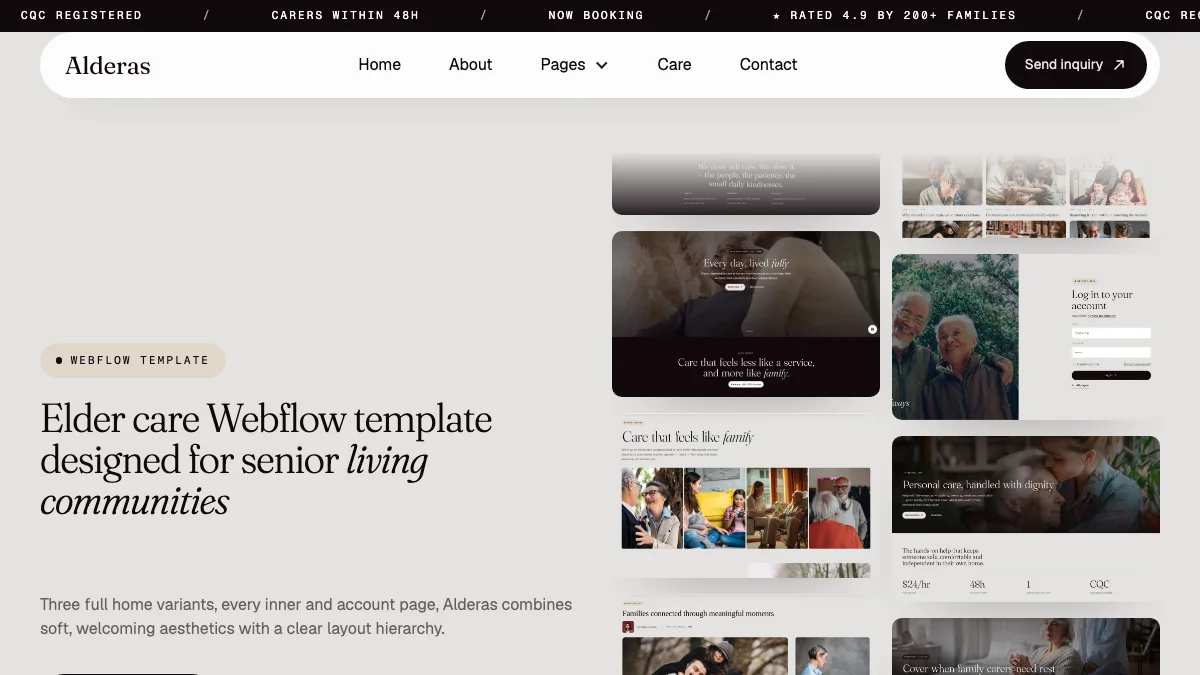
Task: Click the Alderas logo
Action: coord(108,66)
